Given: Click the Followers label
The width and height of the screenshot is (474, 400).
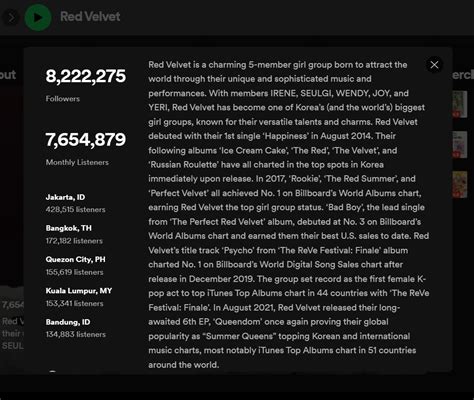Looking at the screenshot, I should pyautogui.click(x=63, y=99).
